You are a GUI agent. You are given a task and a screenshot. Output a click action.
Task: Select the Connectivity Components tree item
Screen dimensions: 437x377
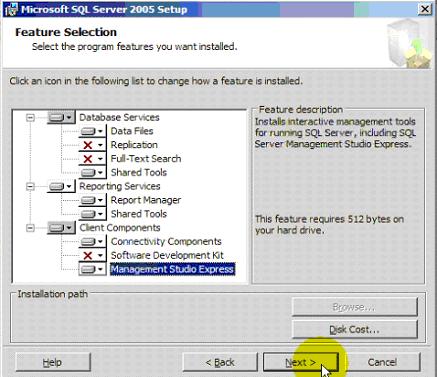point(166,242)
